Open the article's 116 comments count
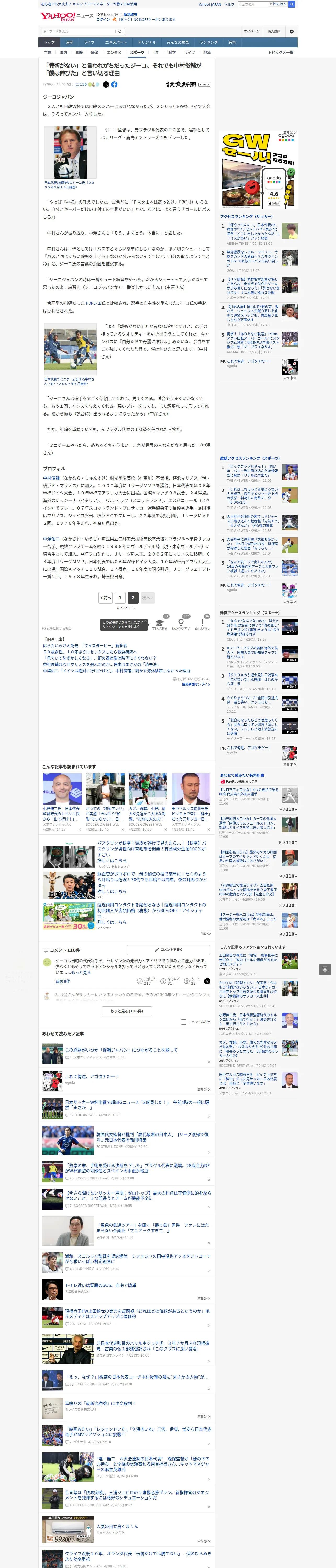This screenshot has width=336, height=1568. [x=81, y=85]
